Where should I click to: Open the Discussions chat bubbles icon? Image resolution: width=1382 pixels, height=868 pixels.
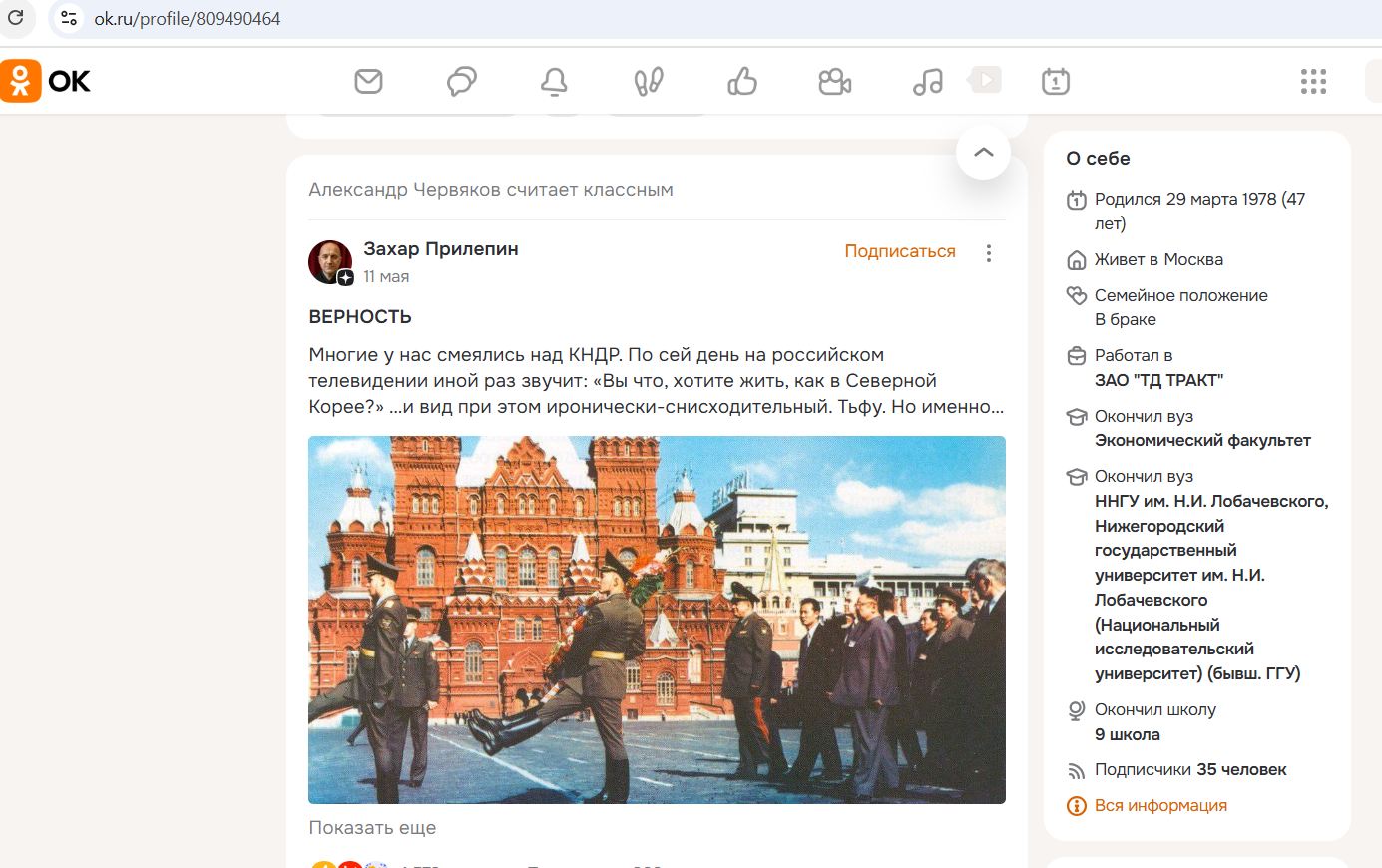coord(461,81)
